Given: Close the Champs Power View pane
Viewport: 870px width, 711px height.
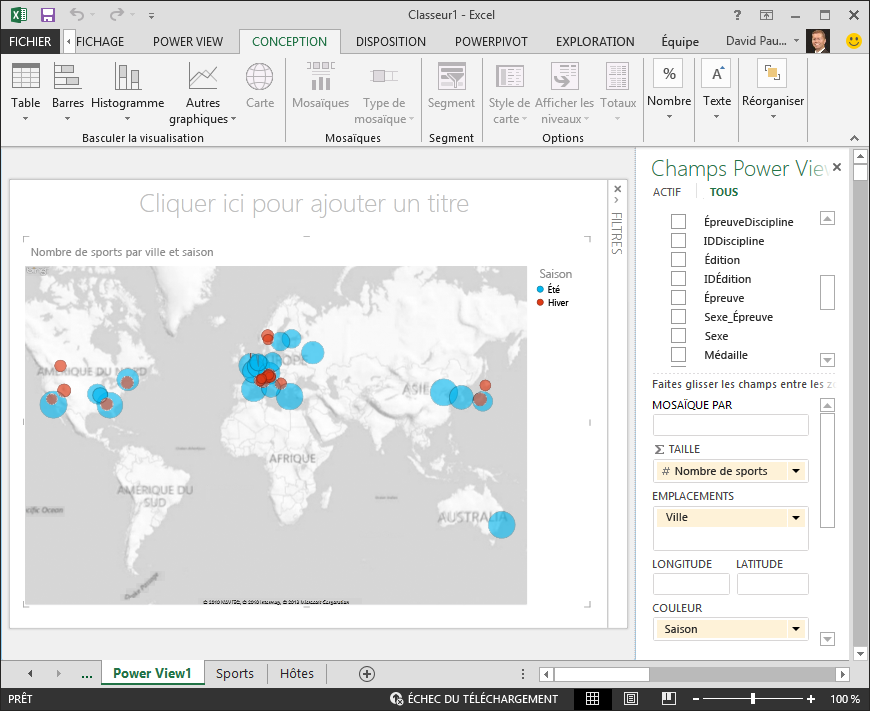Looking at the screenshot, I should tap(837, 167).
